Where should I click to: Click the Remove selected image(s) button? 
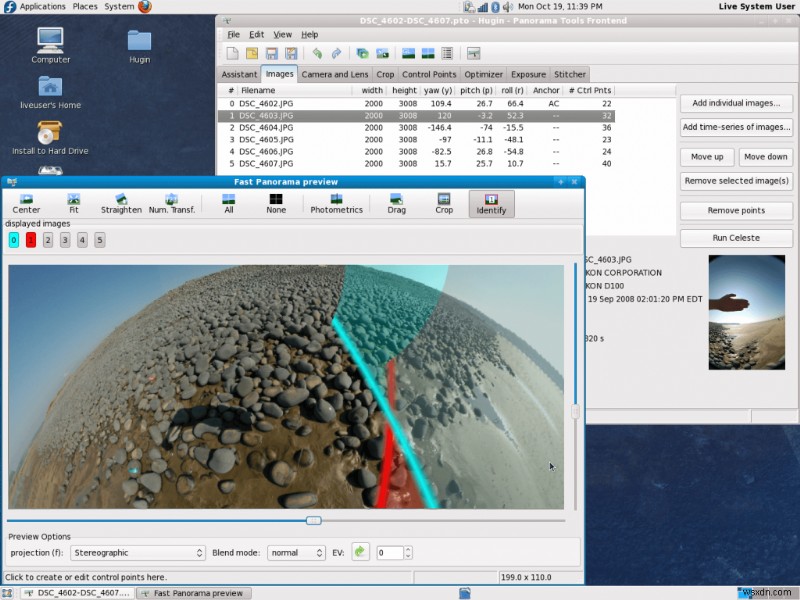735,181
